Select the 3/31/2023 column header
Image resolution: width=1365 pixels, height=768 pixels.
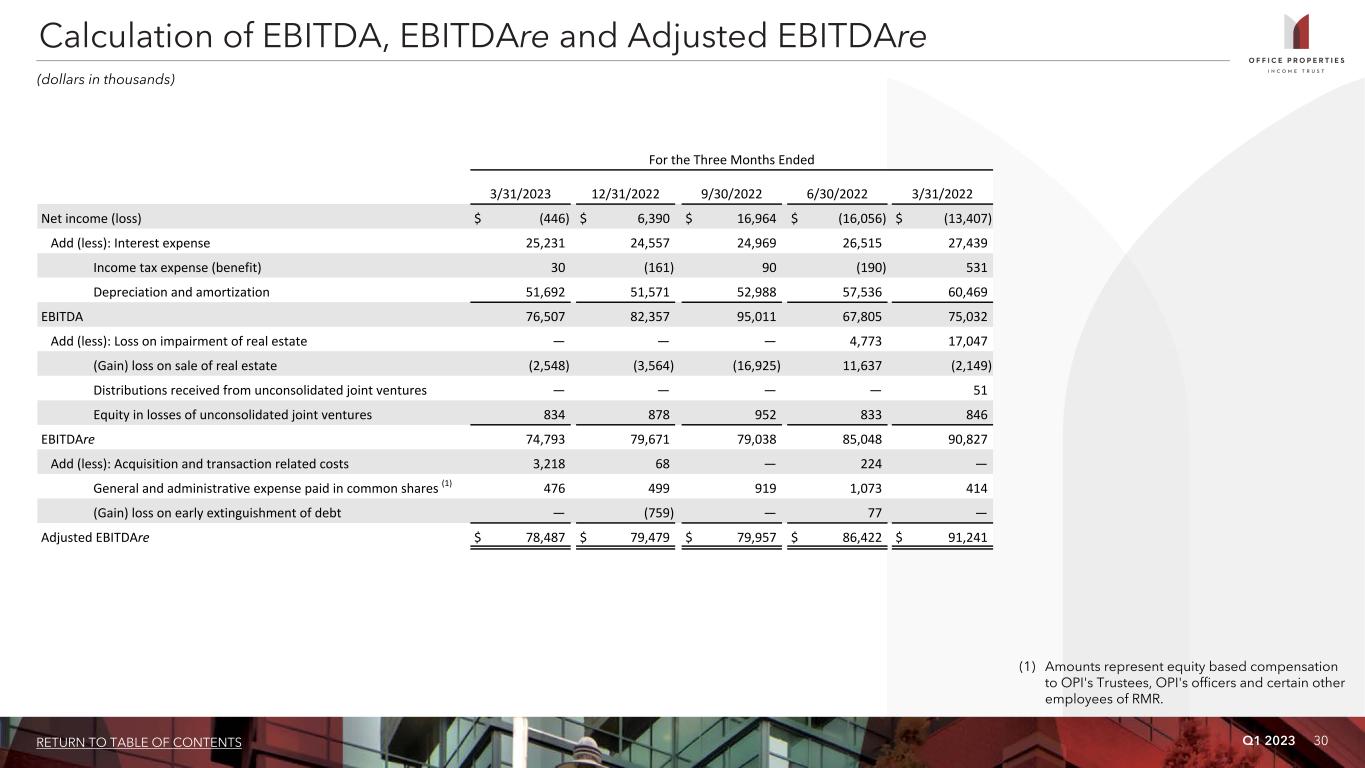tap(522, 193)
